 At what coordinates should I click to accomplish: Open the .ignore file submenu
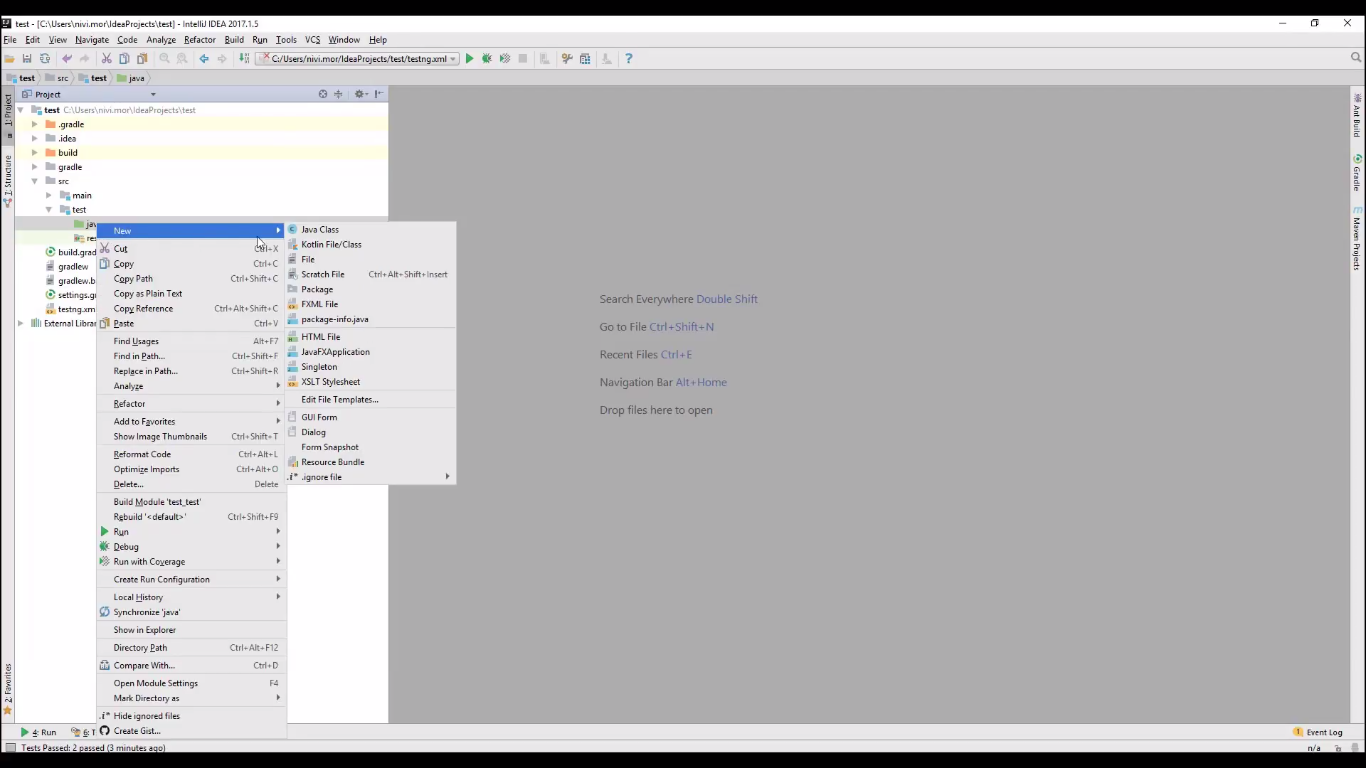[371, 477]
